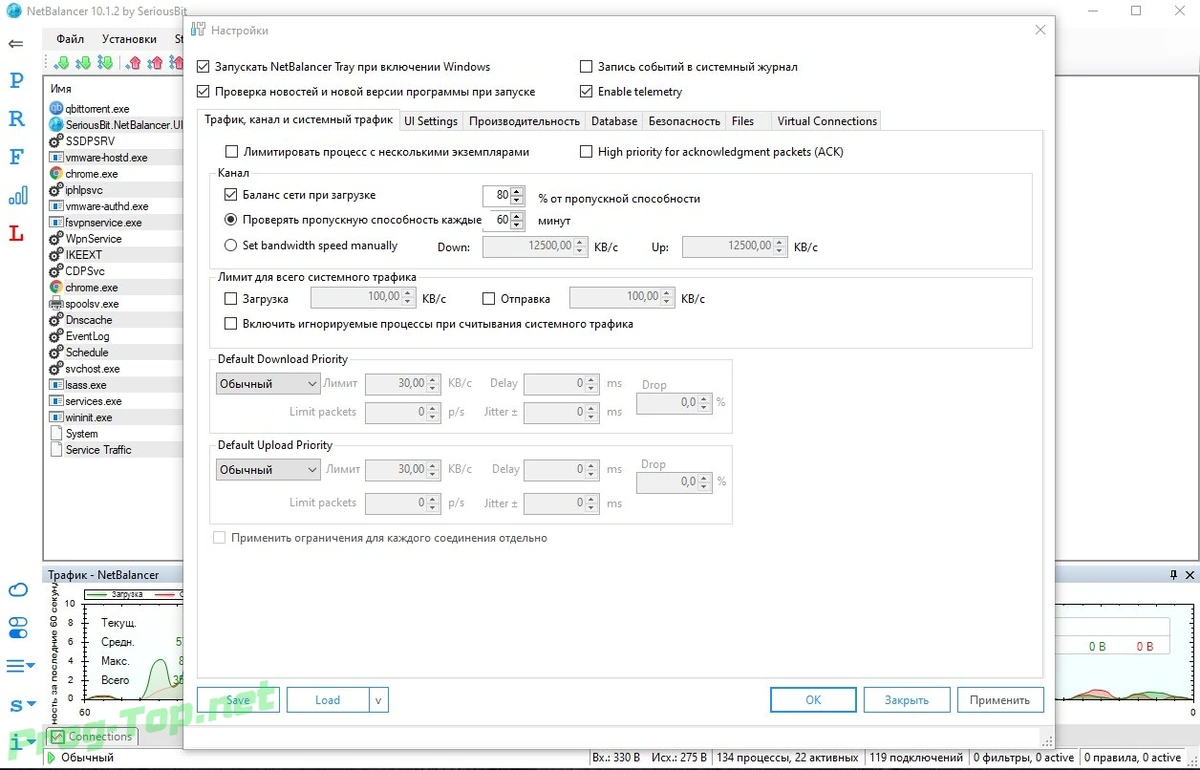Click the spoolsv.exe printer icon

tap(56, 303)
